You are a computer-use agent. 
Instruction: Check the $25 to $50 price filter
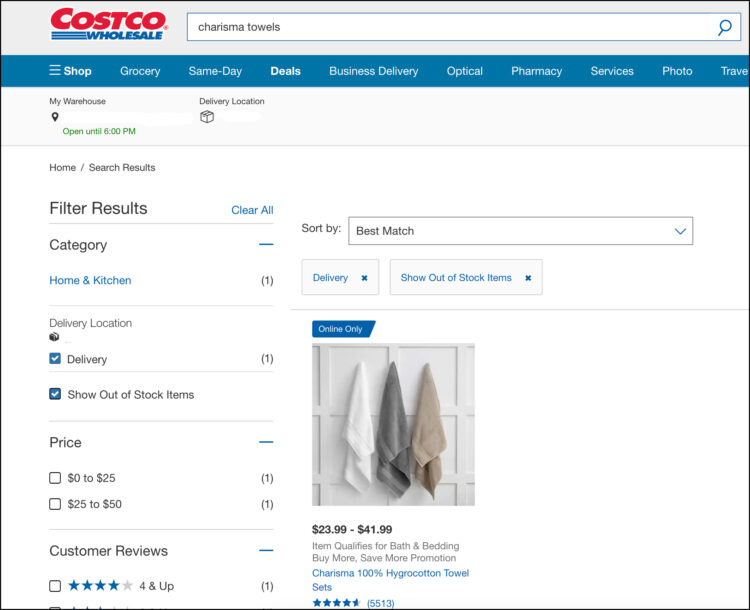55,504
